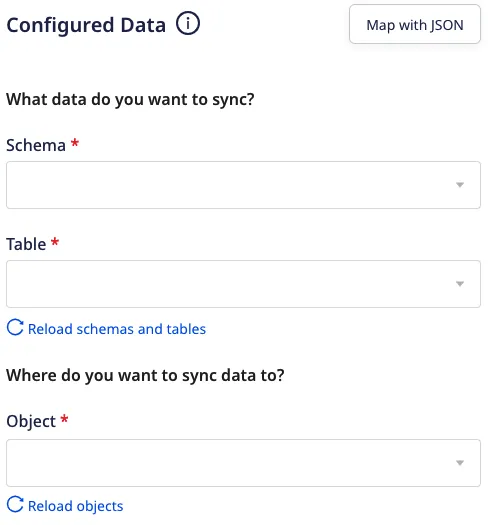The width and height of the screenshot is (488, 525).
Task: Click the info icon beside Configured Data
Action: coord(188,23)
